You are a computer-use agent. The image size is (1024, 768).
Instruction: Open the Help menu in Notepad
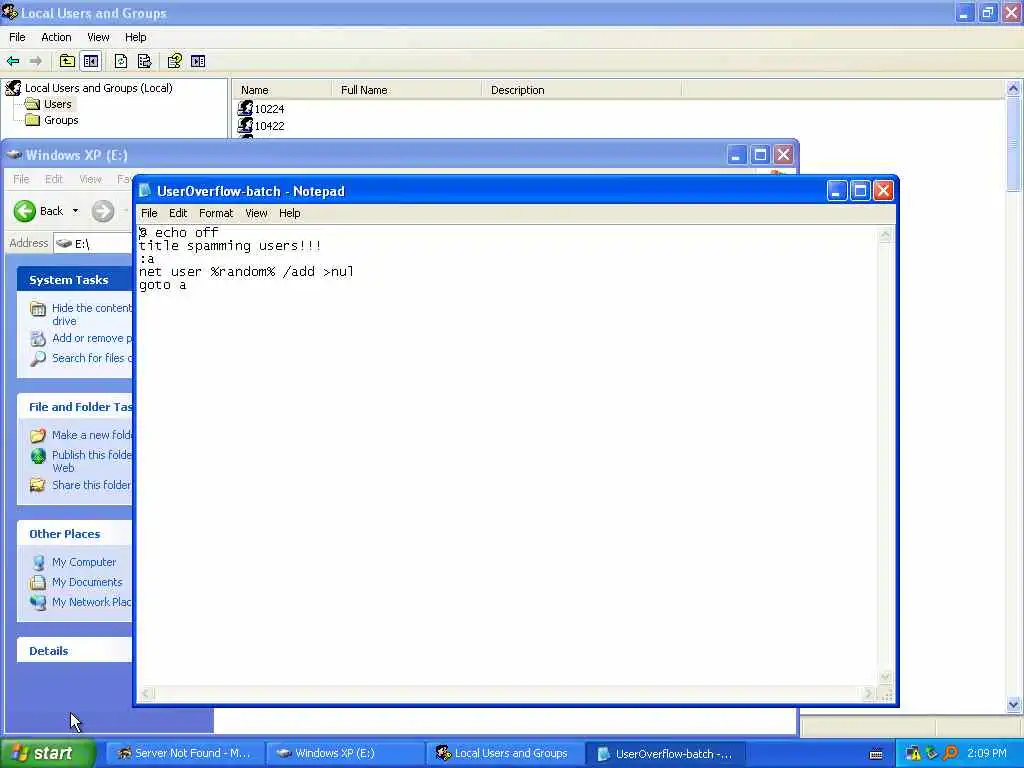(x=290, y=213)
